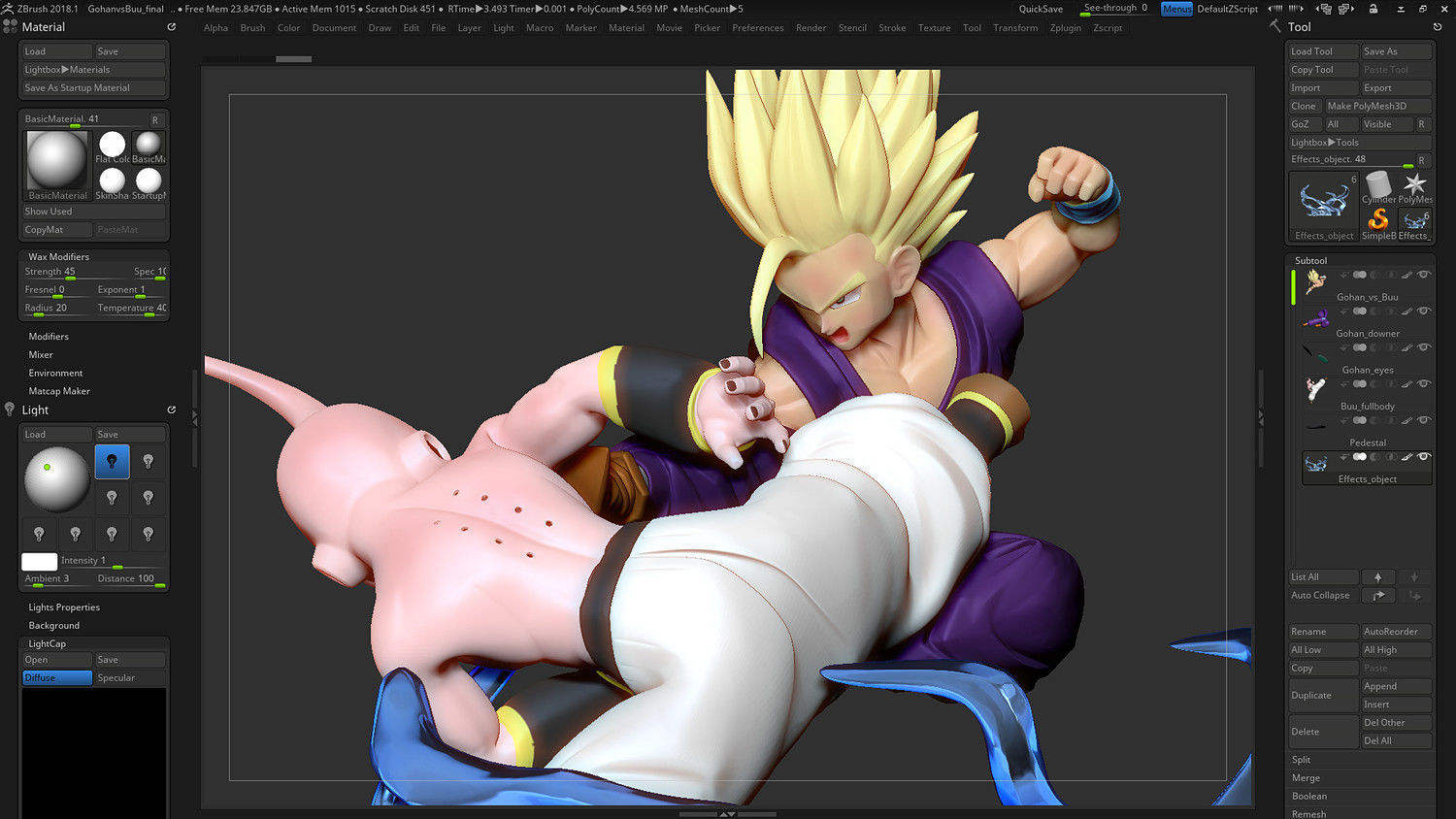Click the Load Tool button
1456x819 pixels.
point(1323,51)
